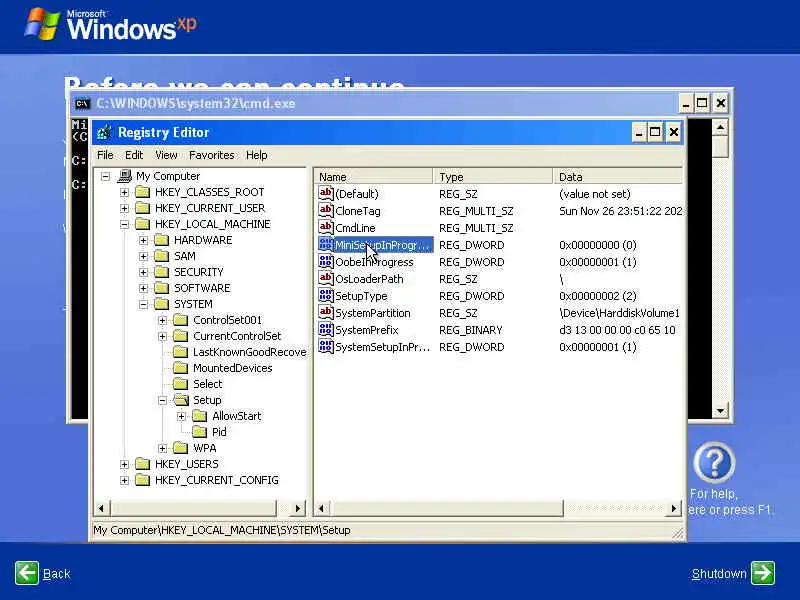This screenshot has height=600, width=800.
Task: Open the View menu
Action: pyautogui.click(x=166, y=155)
